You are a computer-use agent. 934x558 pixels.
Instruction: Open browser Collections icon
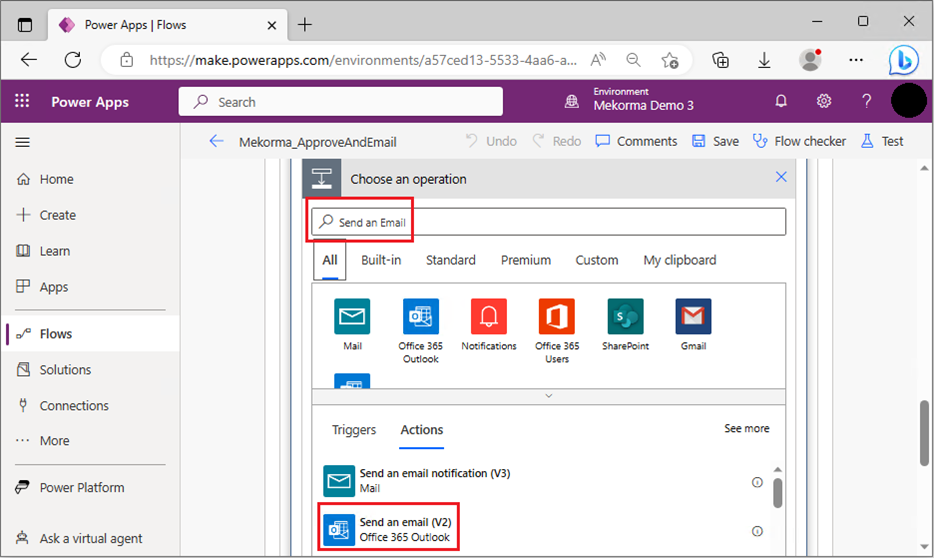(721, 60)
